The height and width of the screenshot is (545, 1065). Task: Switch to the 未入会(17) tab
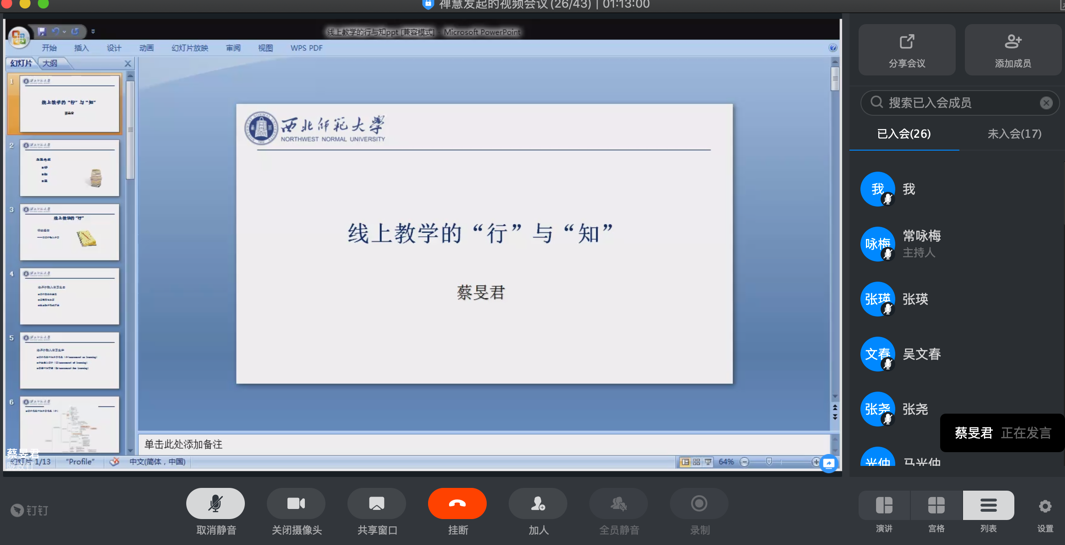(1014, 133)
